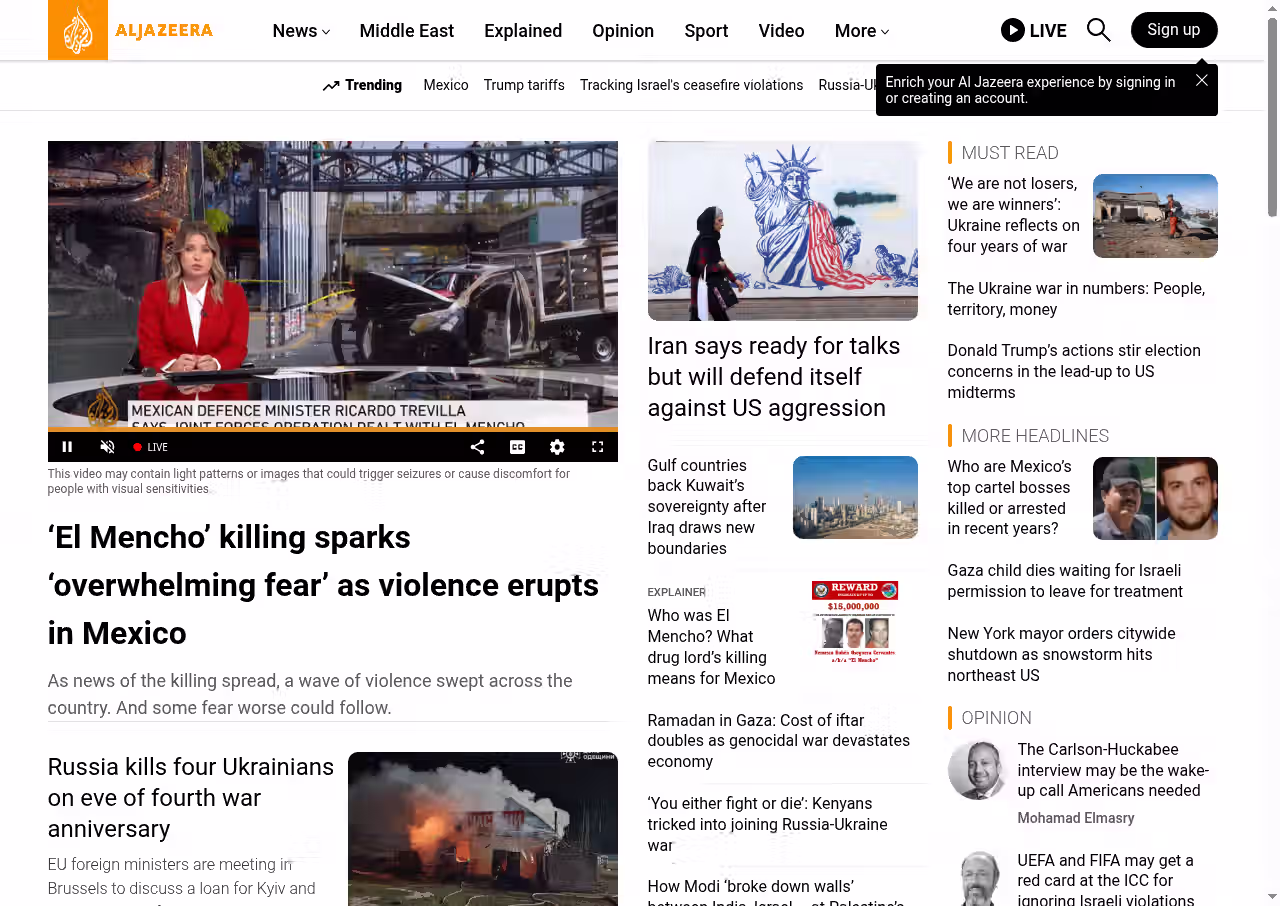Watch the LIVE stream play icon
This screenshot has height=906, width=1280.
point(1013,30)
